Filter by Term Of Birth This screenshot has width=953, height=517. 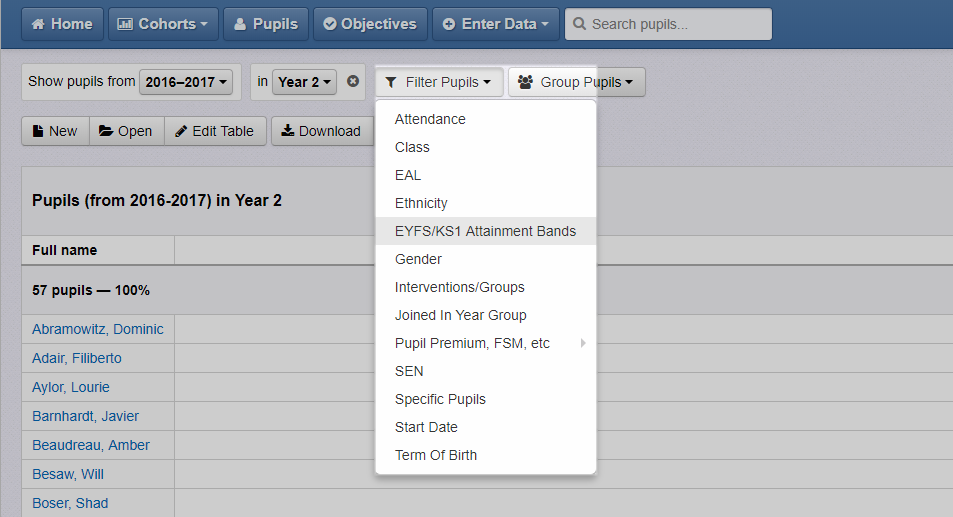pyautogui.click(x=486, y=454)
